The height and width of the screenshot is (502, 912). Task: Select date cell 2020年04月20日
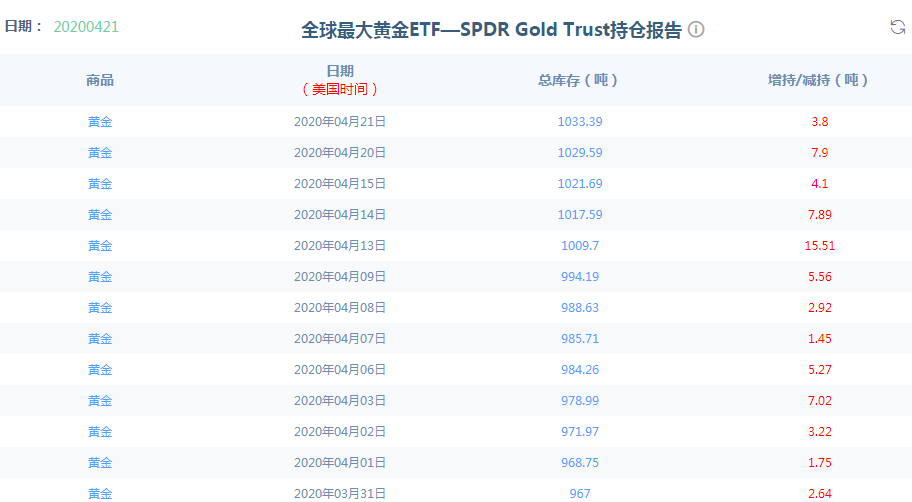[340, 152]
